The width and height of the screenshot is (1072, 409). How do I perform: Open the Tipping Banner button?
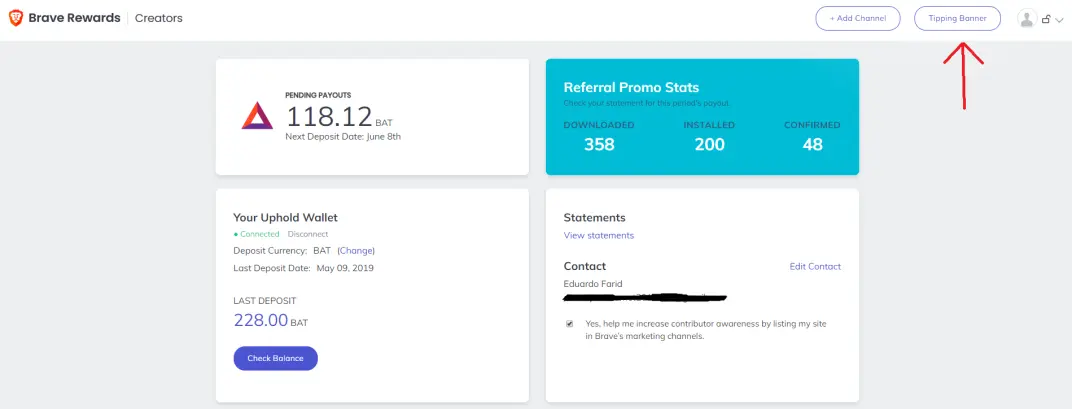[957, 18]
